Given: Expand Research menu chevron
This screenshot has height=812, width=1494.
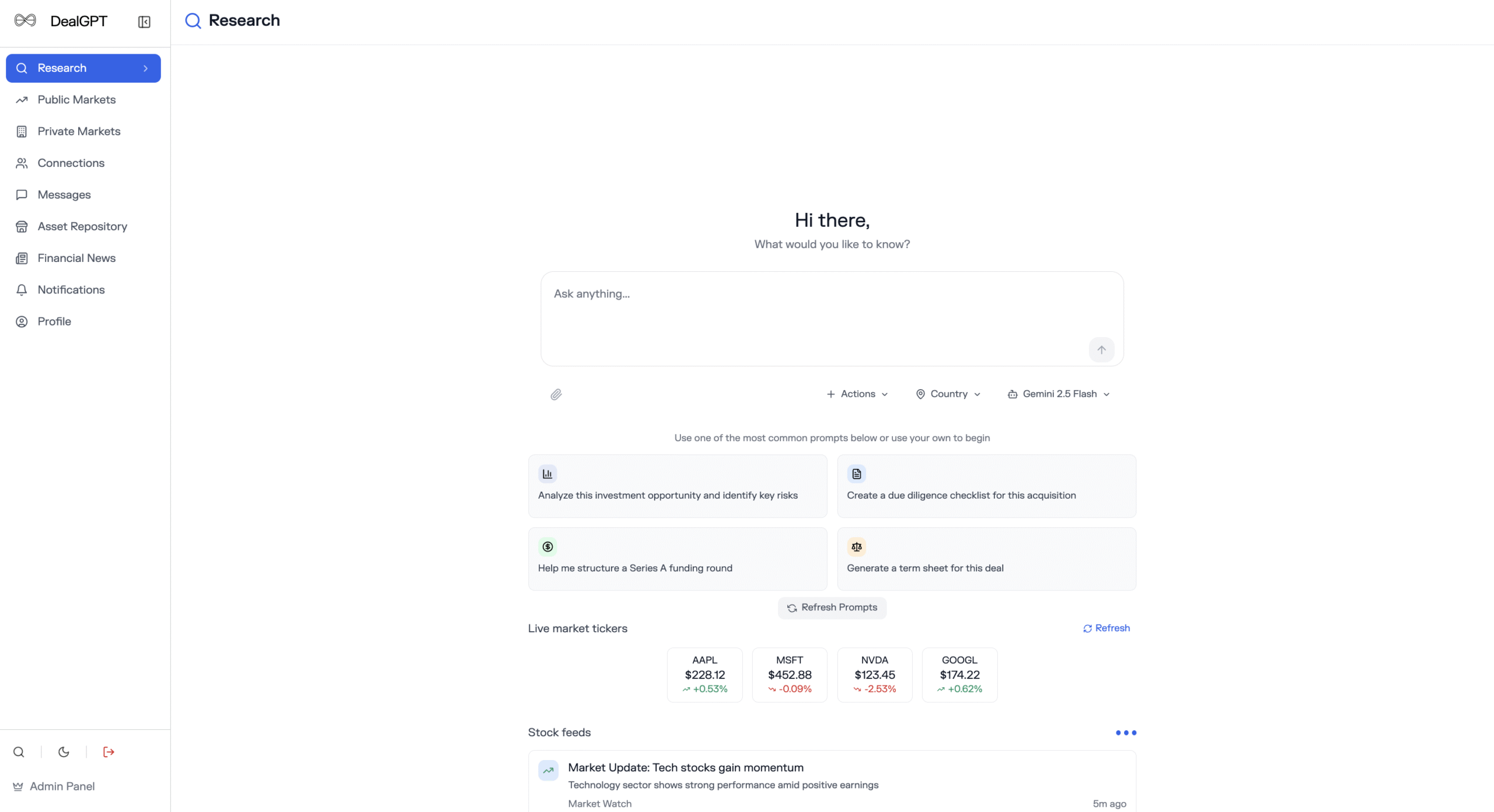Looking at the screenshot, I should (x=145, y=68).
